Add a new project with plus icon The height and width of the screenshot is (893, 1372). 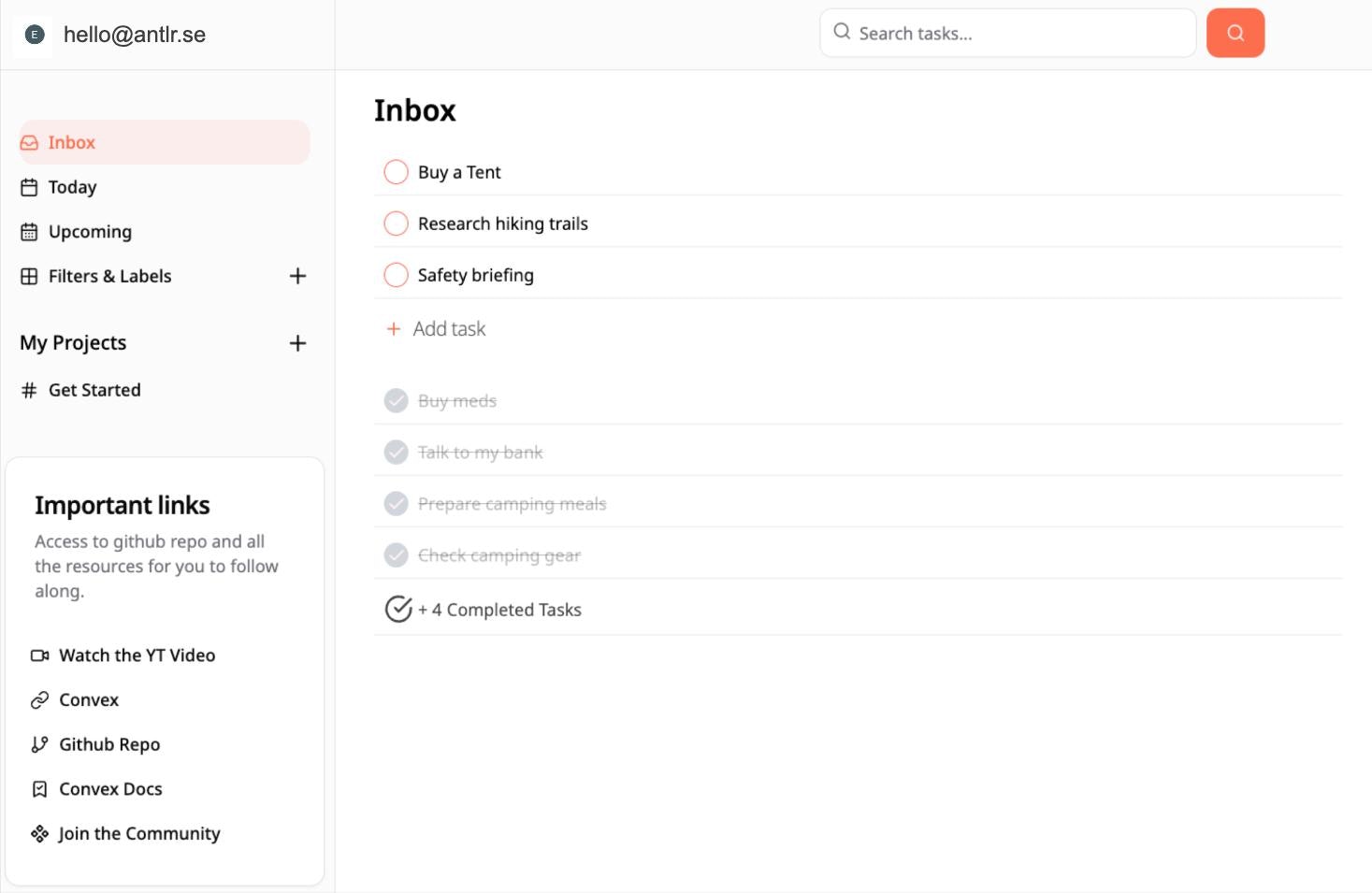(x=297, y=343)
